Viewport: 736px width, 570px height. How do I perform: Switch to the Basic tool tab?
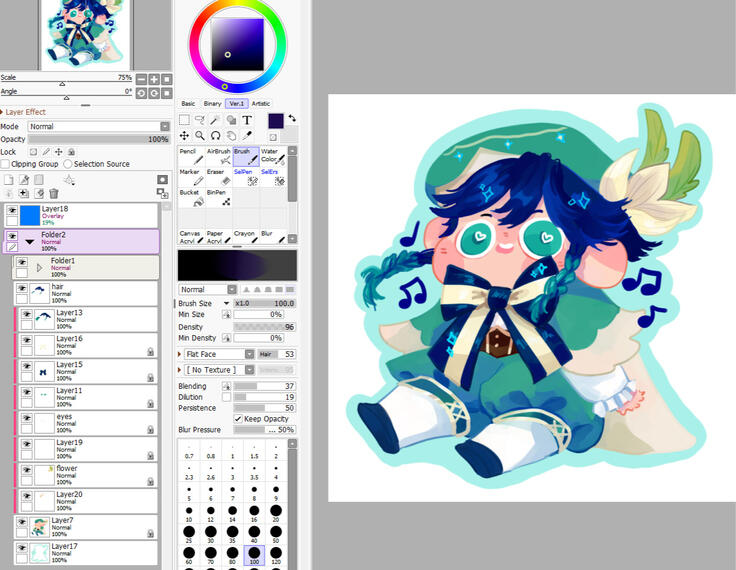click(188, 103)
